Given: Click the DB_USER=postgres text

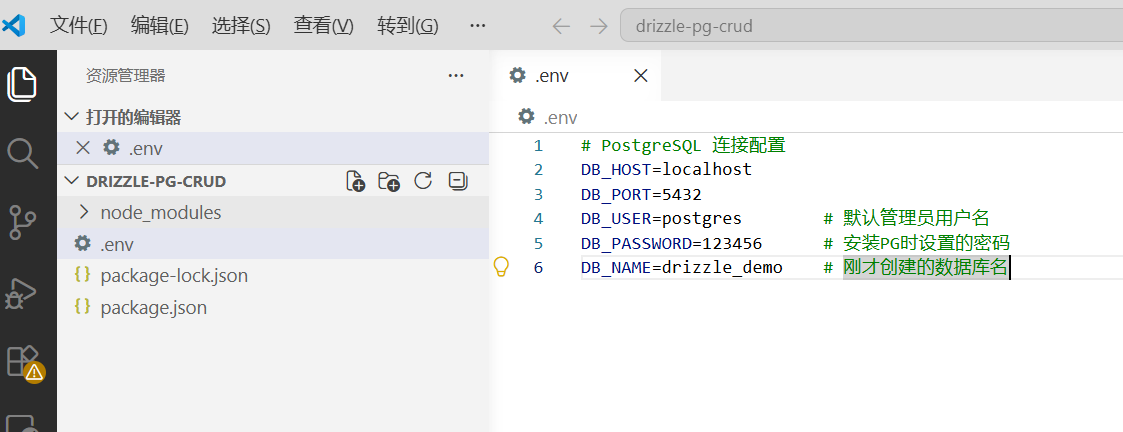Looking at the screenshot, I should [661, 219].
